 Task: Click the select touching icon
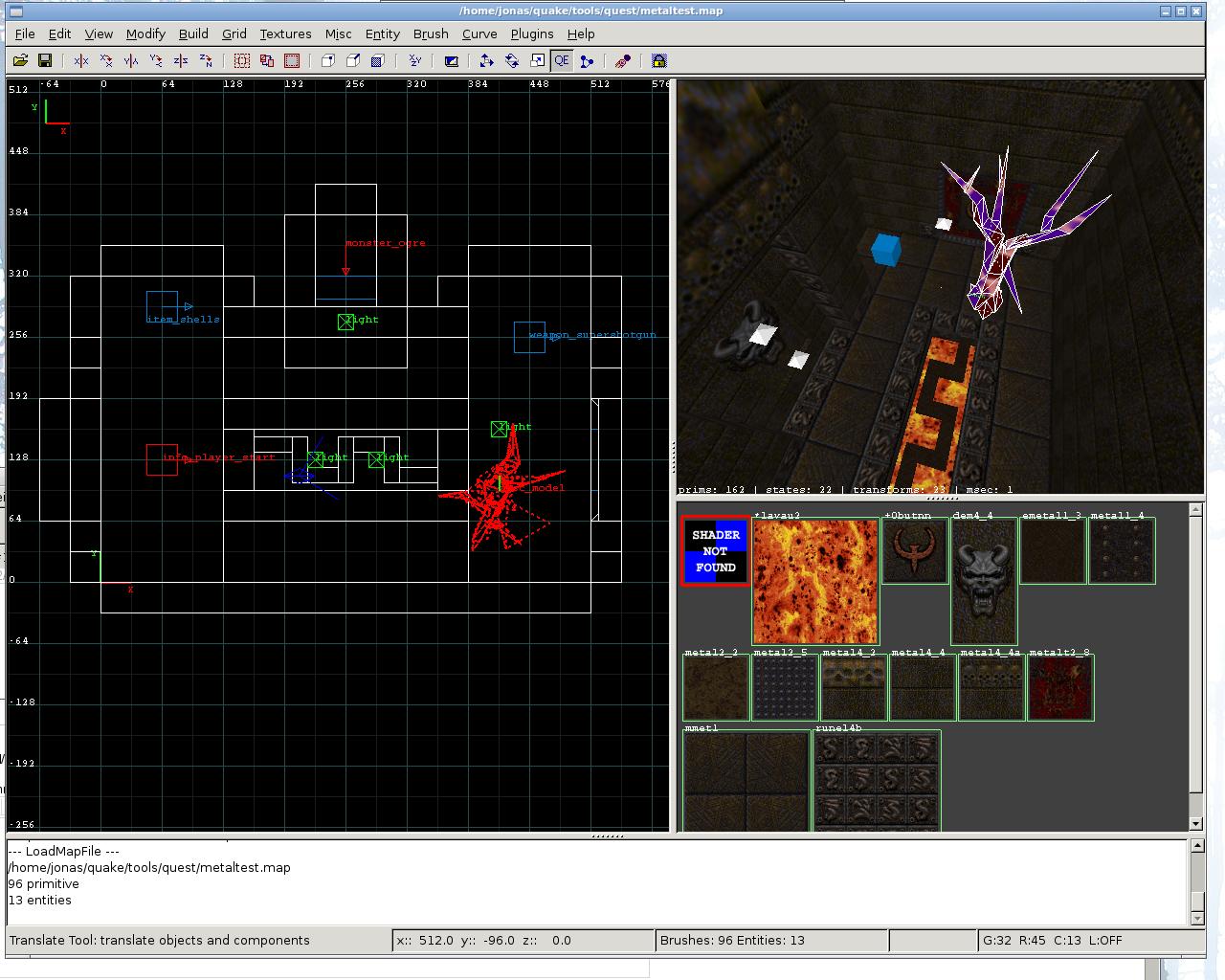[x=267, y=60]
